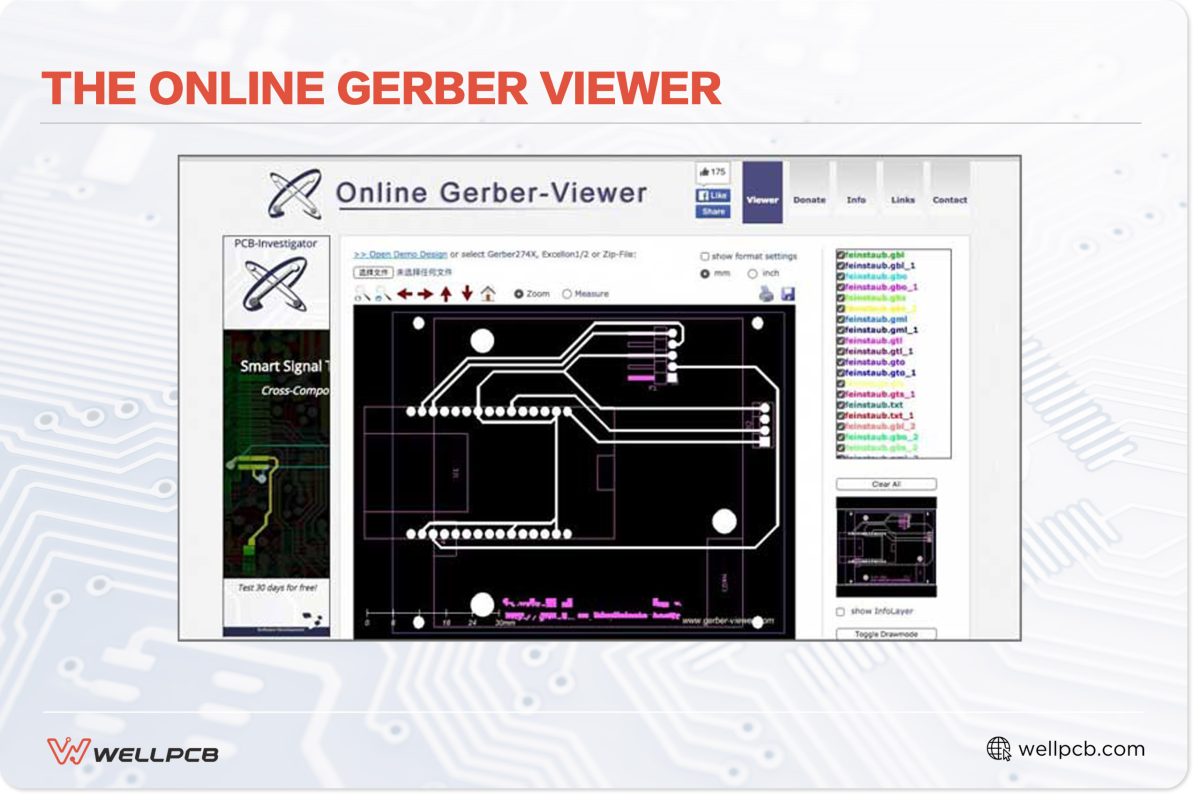The width and height of the screenshot is (1200, 800).
Task: Switch units to inch
Action: point(752,273)
